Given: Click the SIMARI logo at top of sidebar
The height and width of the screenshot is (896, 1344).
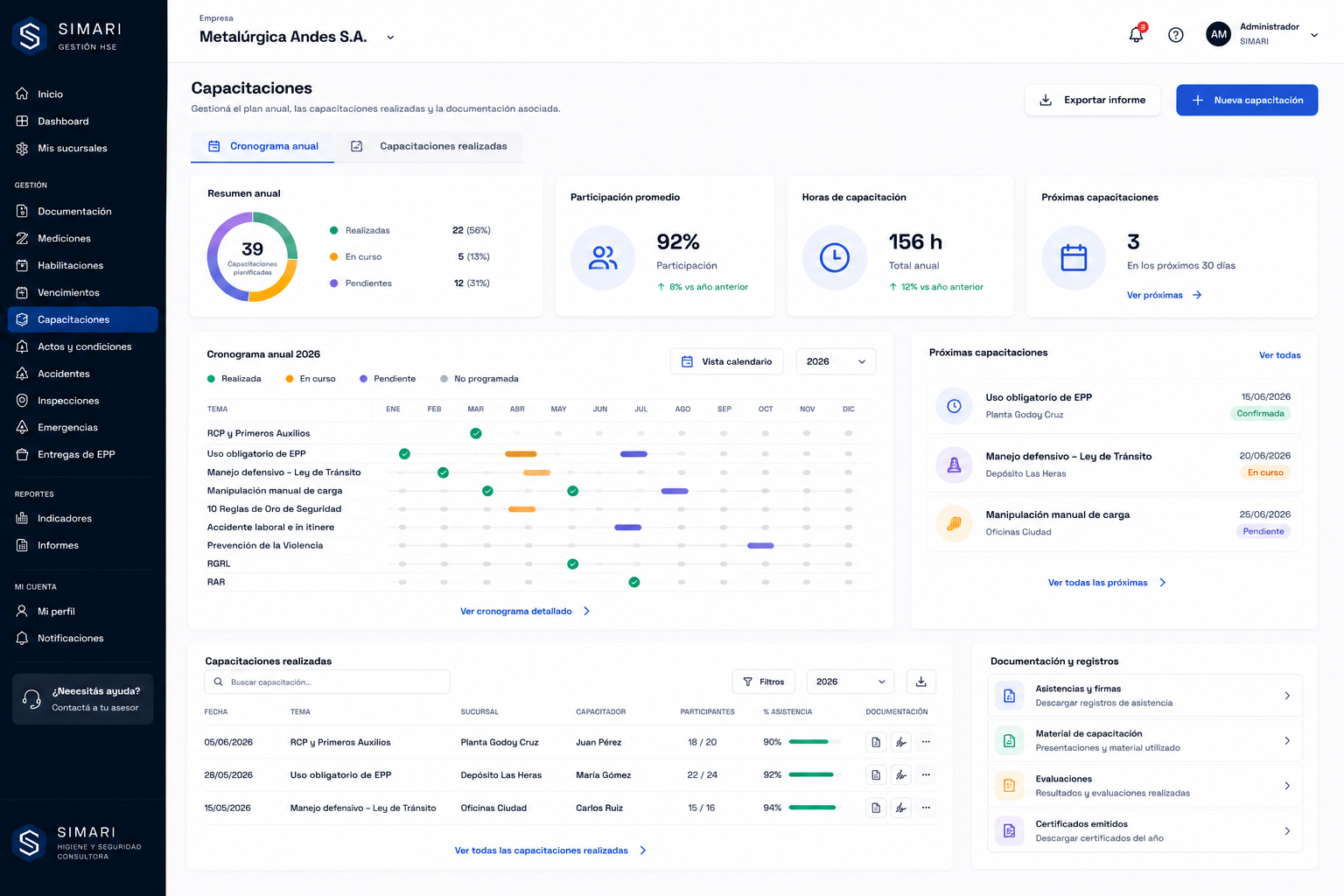Looking at the screenshot, I should click(x=66, y=36).
